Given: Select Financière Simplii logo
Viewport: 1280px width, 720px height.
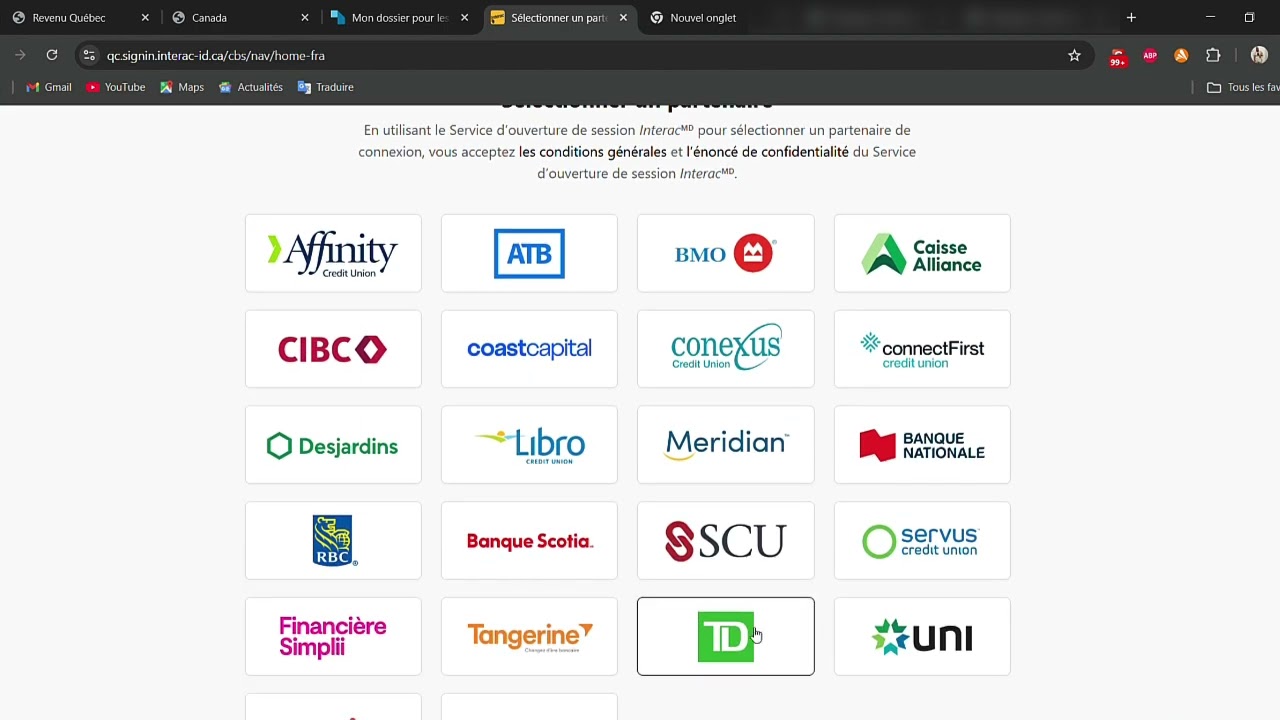Looking at the screenshot, I should 333,637.
